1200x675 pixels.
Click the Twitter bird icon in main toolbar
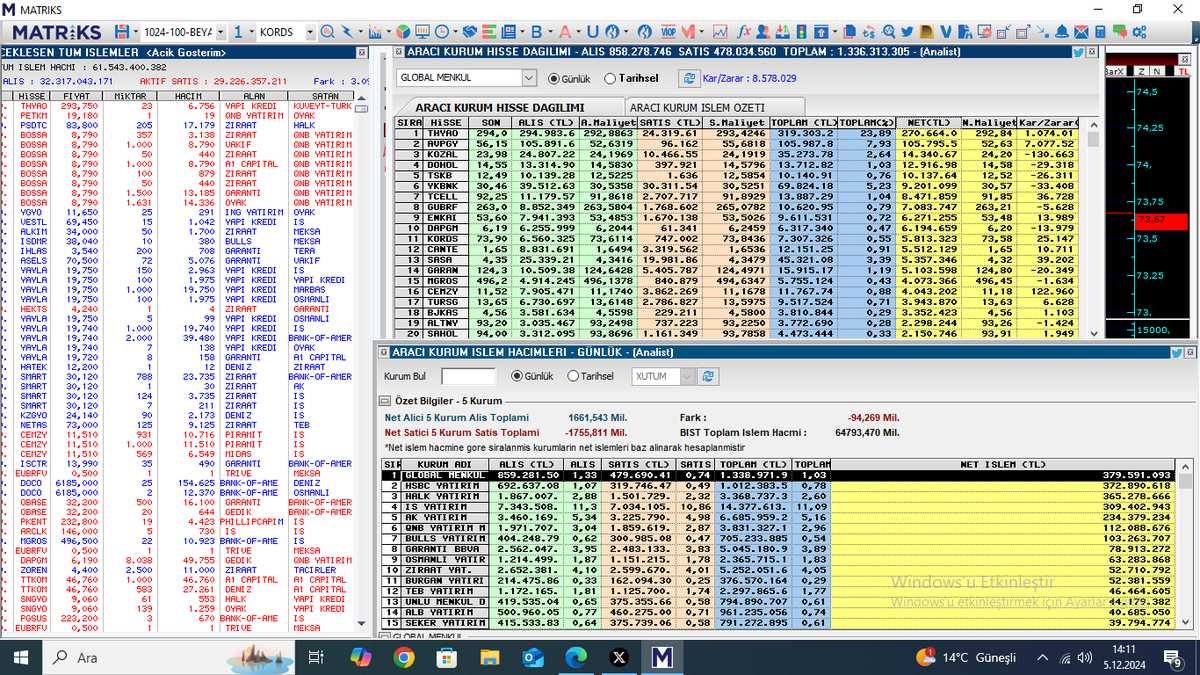tap(907, 32)
